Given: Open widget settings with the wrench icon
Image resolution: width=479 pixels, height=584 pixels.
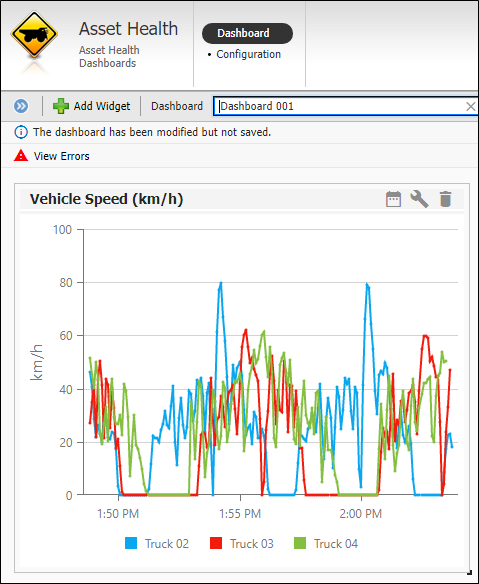Looking at the screenshot, I should (419, 199).
